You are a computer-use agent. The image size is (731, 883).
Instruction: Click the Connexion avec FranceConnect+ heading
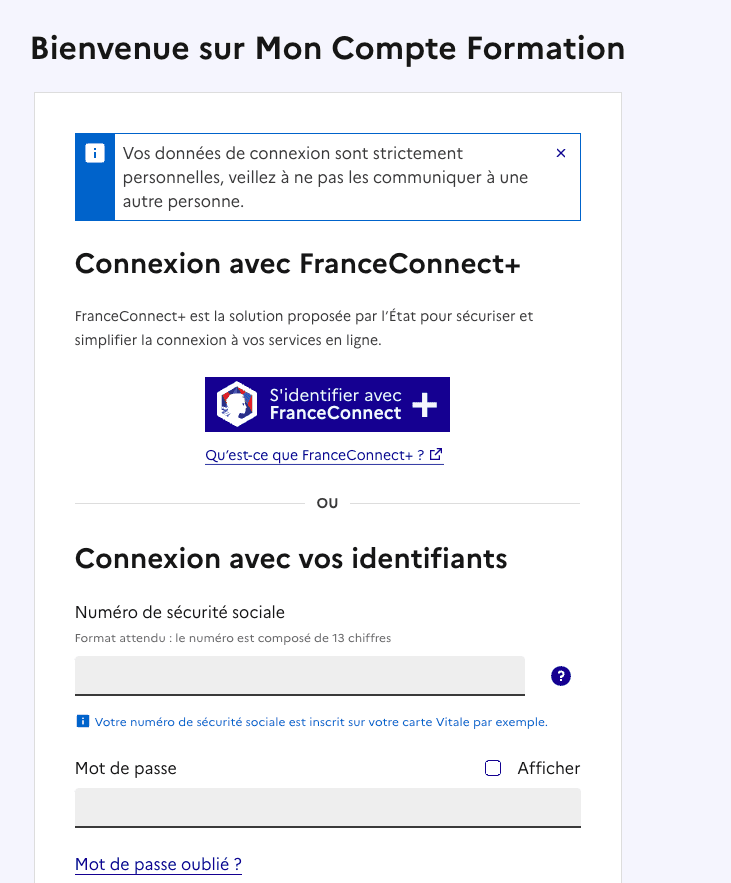(x=298, y=264)
